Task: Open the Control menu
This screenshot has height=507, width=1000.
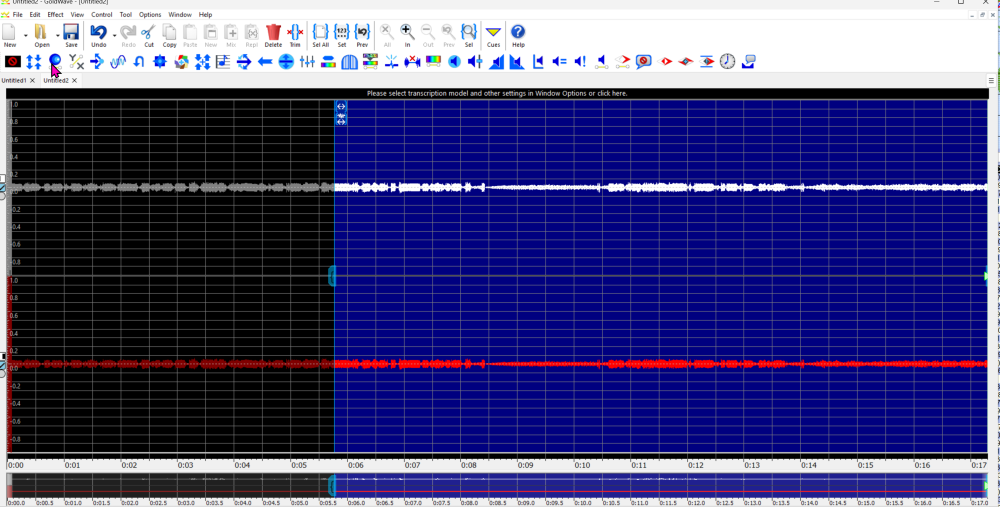Action: 101,14
